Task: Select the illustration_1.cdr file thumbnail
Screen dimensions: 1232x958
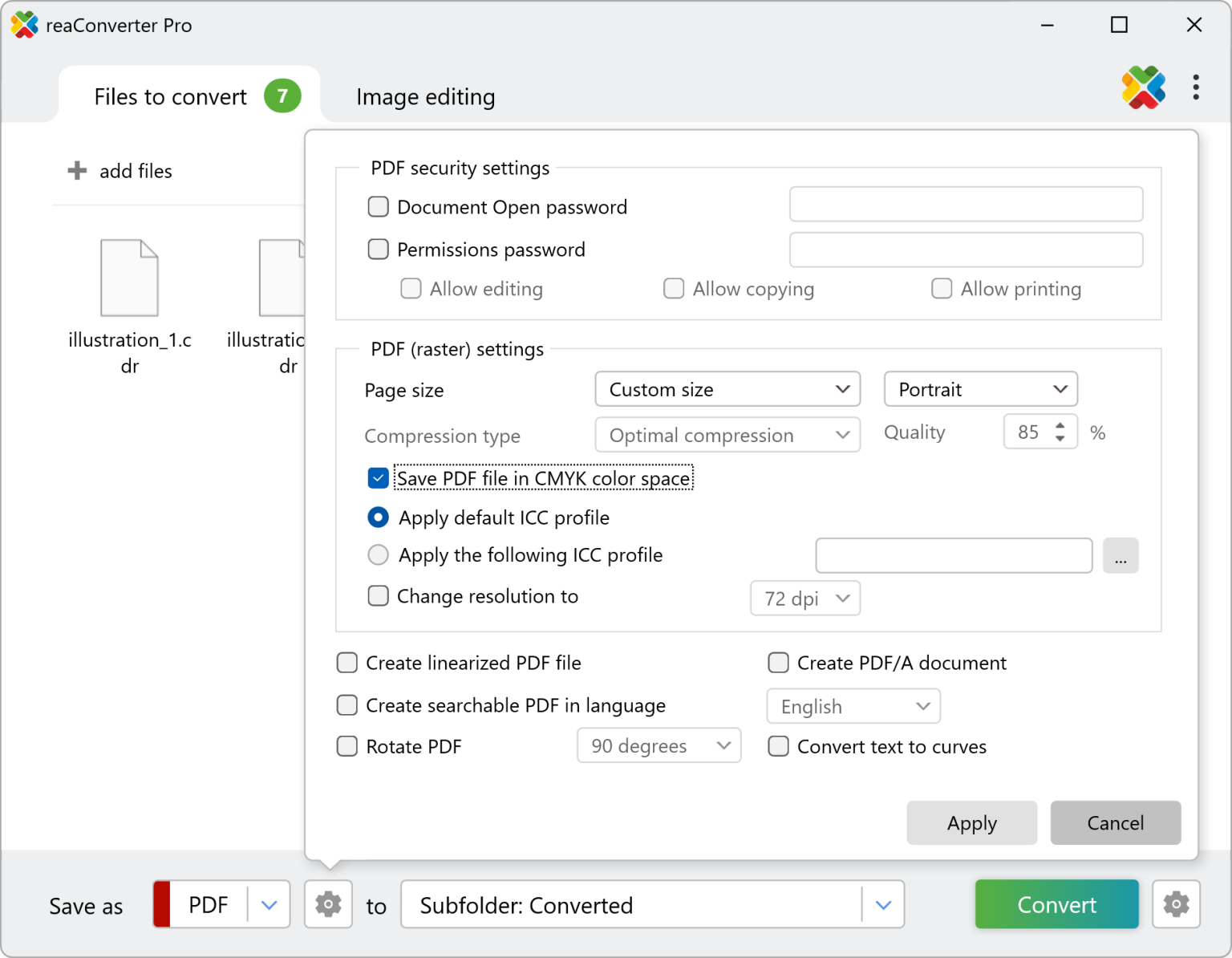Action: tap(129, 277)
